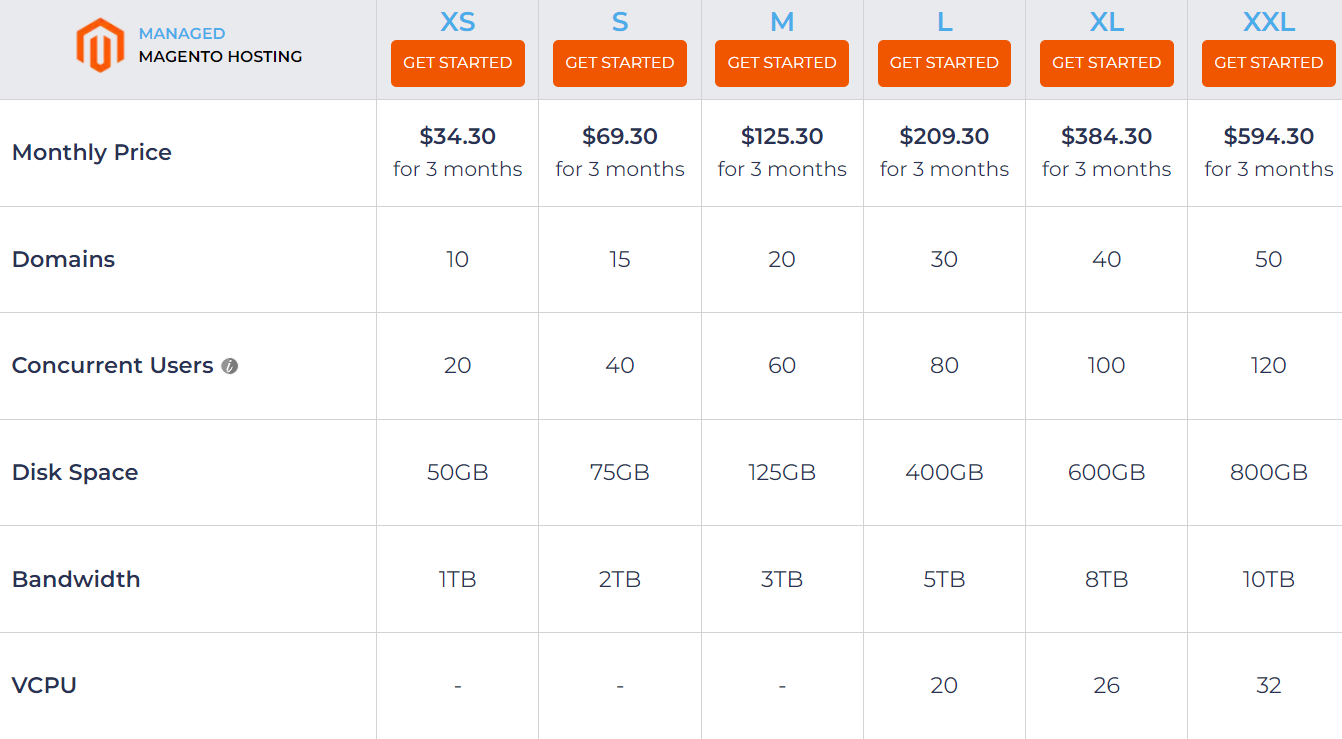Click the Disk Space row label
The width and height of the screenshot is (1342, 739).
[75, 472]
